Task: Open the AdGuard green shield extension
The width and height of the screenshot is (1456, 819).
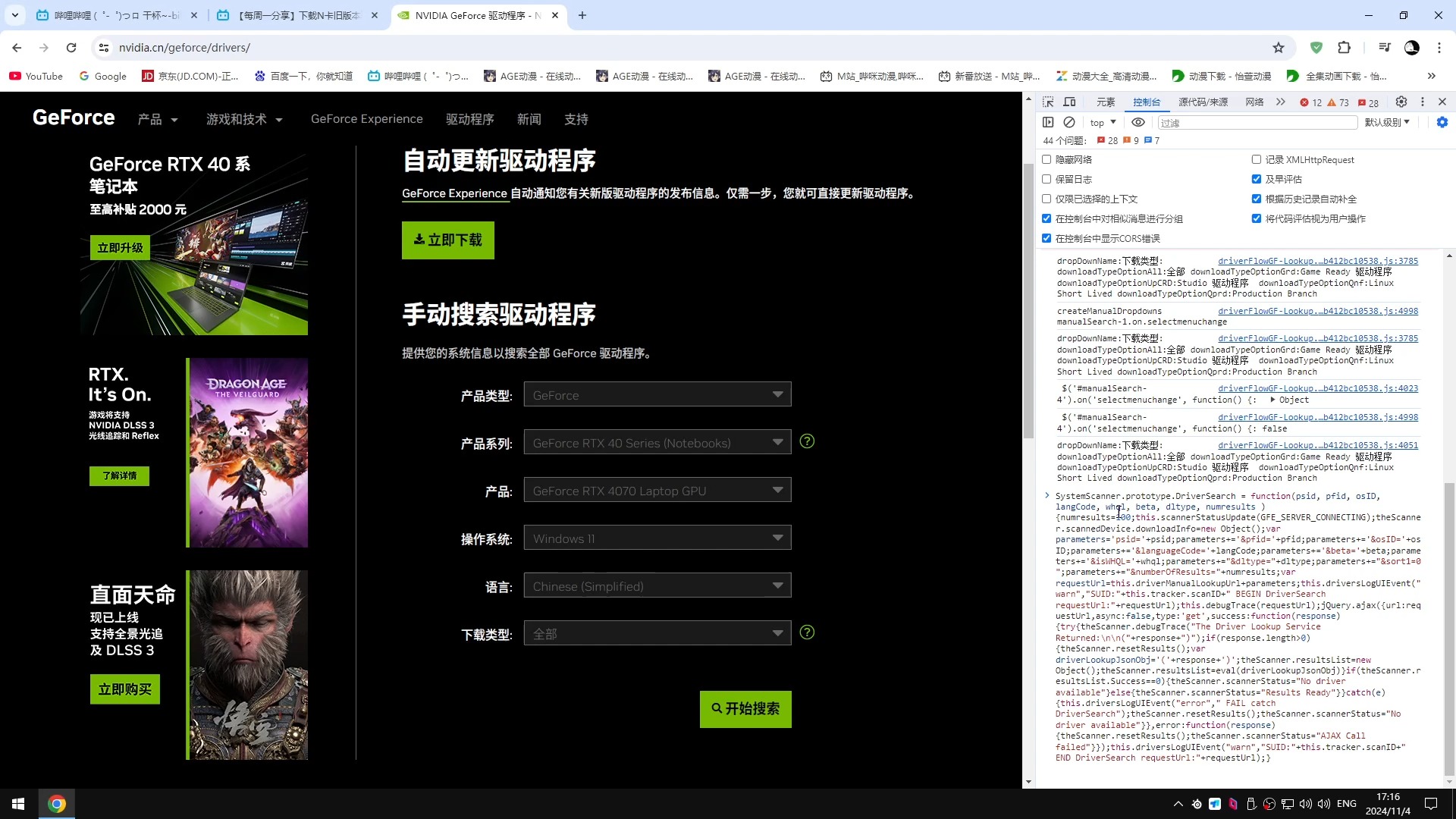Action: [x=1316, y=47]
